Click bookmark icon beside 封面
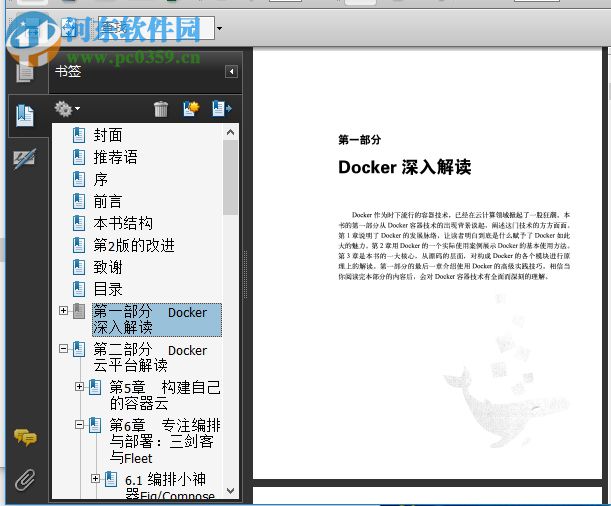 point(79,135)
